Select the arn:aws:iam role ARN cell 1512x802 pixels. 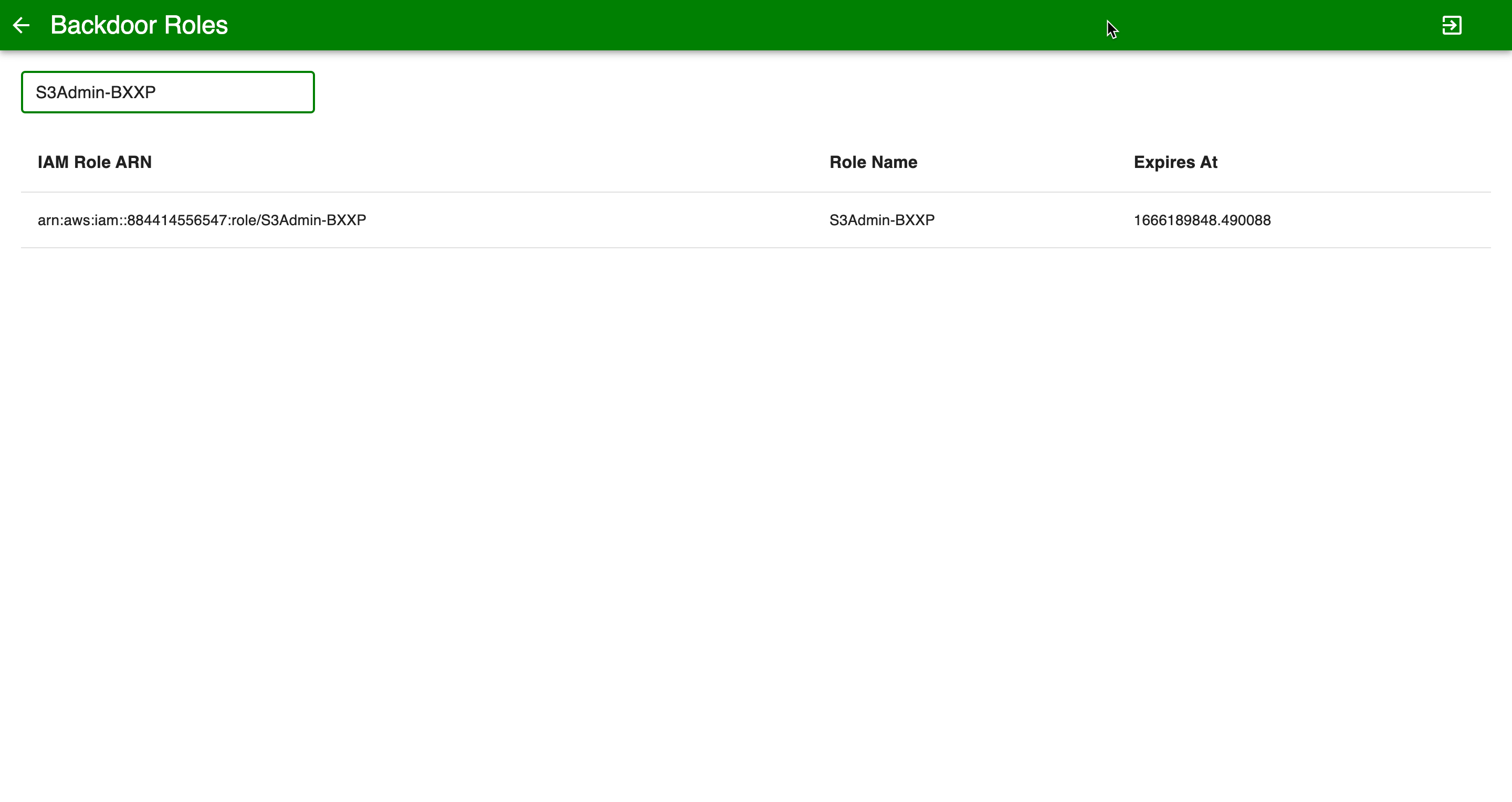pyautogui.click(x=201, y=220)
